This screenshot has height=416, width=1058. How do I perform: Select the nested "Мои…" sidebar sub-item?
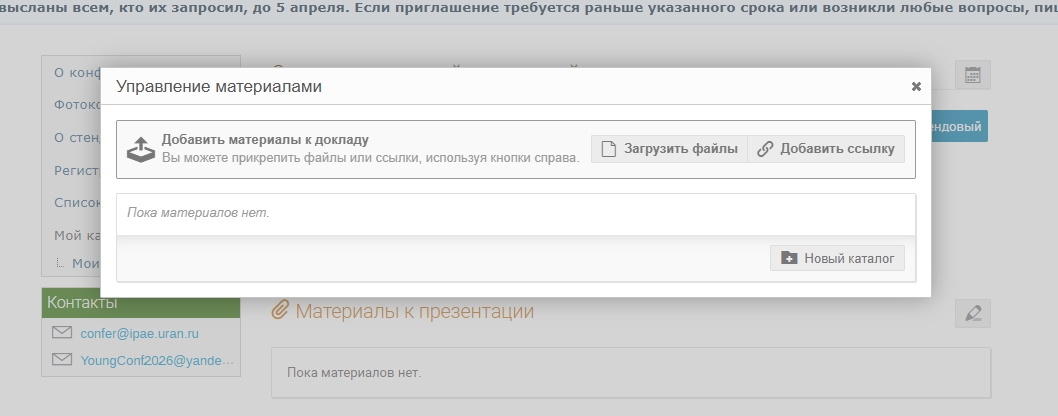(85, 263)
